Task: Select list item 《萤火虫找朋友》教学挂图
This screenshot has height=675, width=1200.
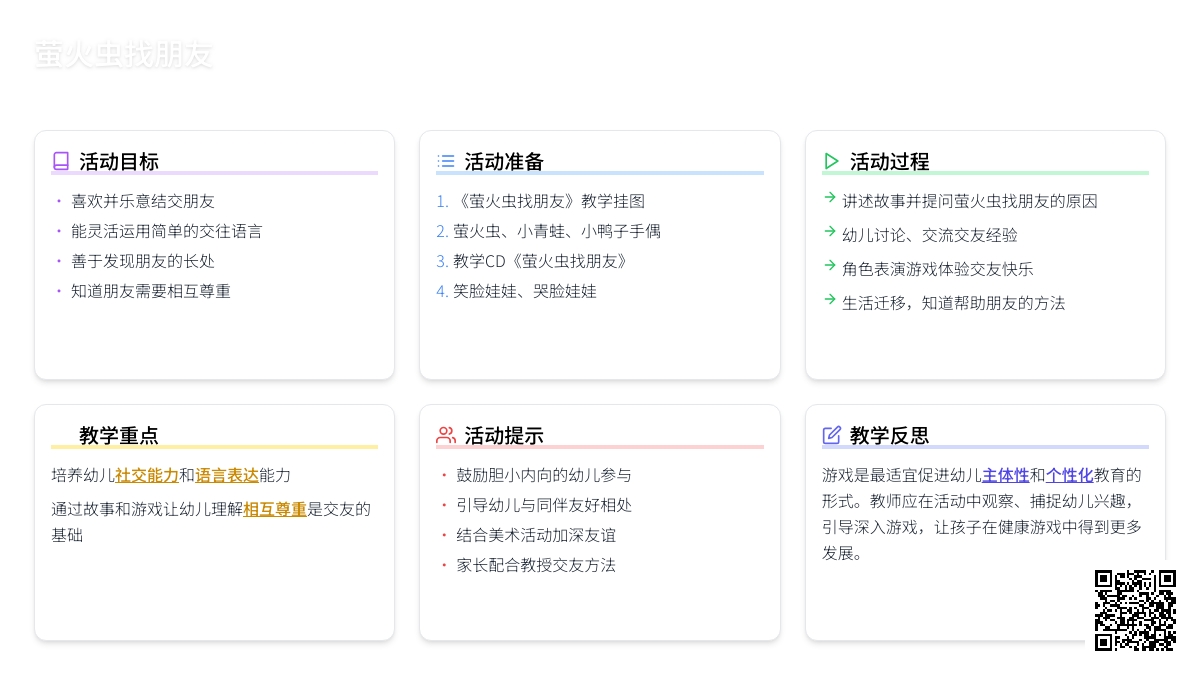Action: point(549,201)
